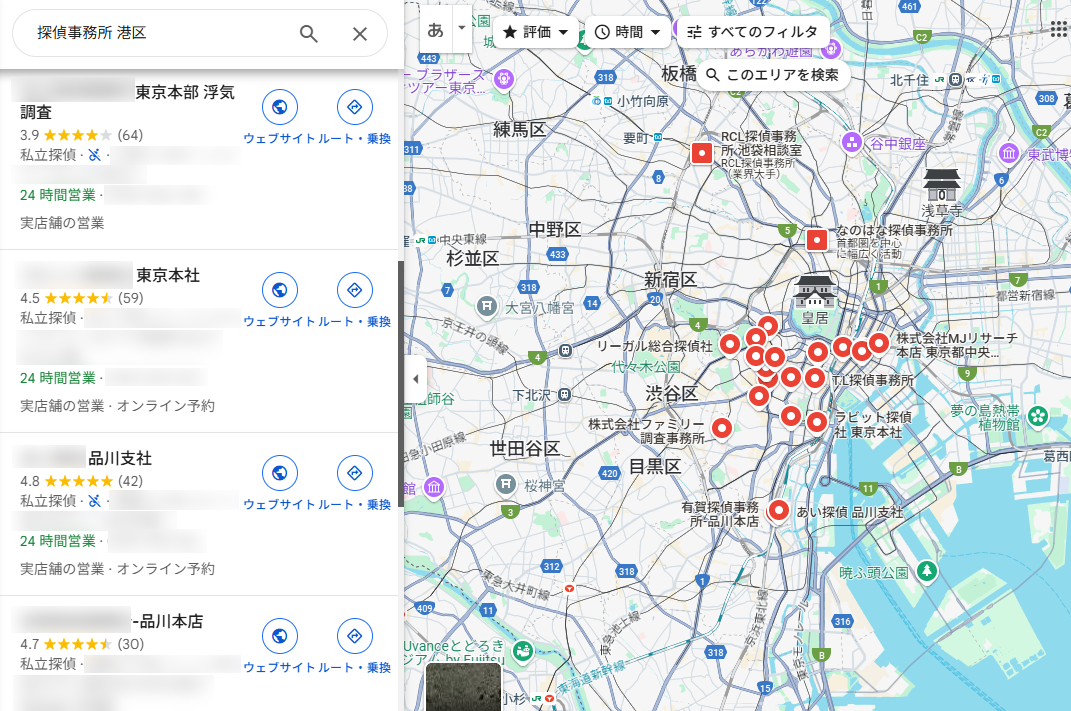Image resolution: width=1071 pixels, height=711 pixels.
Task: Click the 下北沢 station icon
Action: click(x=564, y=395)
